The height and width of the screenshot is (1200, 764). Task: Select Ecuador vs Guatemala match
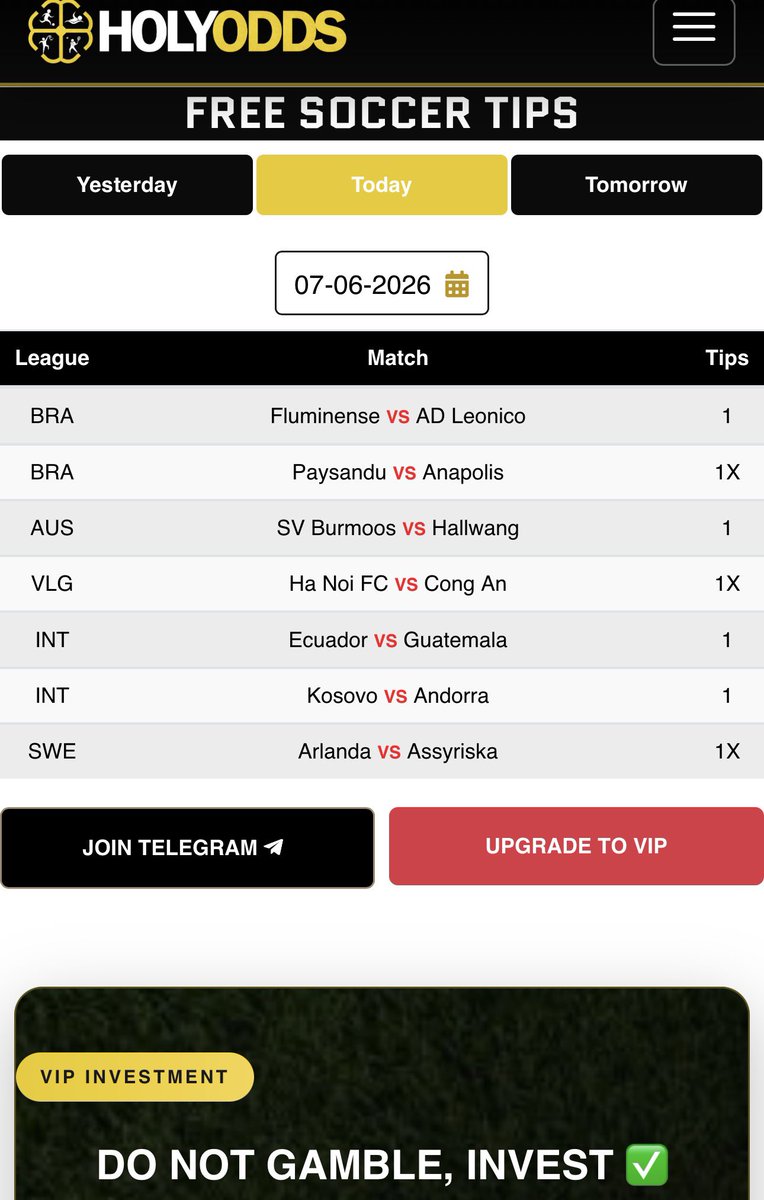pos(382,640)
